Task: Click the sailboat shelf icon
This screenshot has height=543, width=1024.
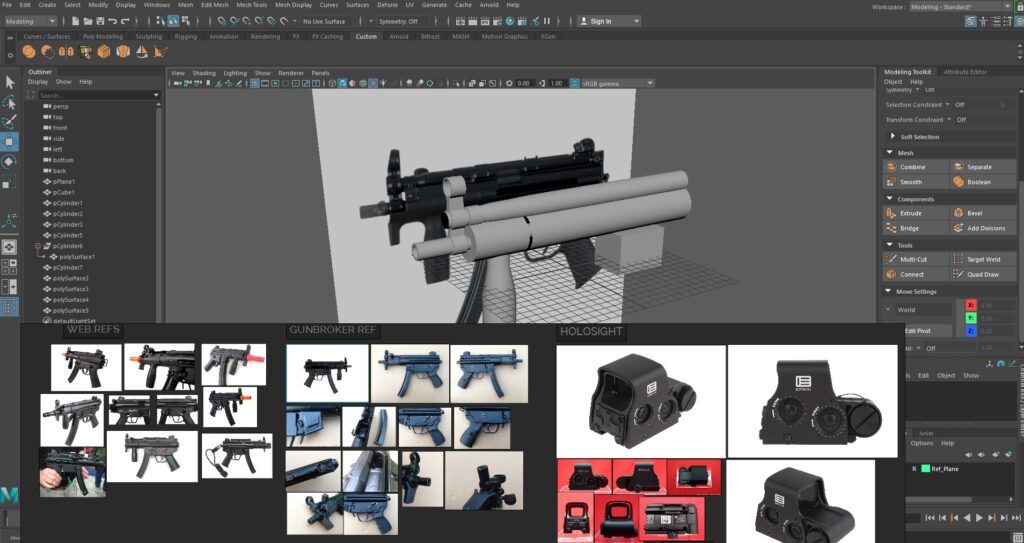Action: point(142,52)
